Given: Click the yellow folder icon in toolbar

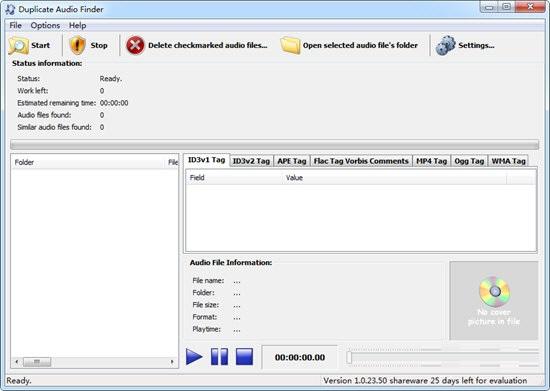Looking at the screenshot, I should [290, 45].
